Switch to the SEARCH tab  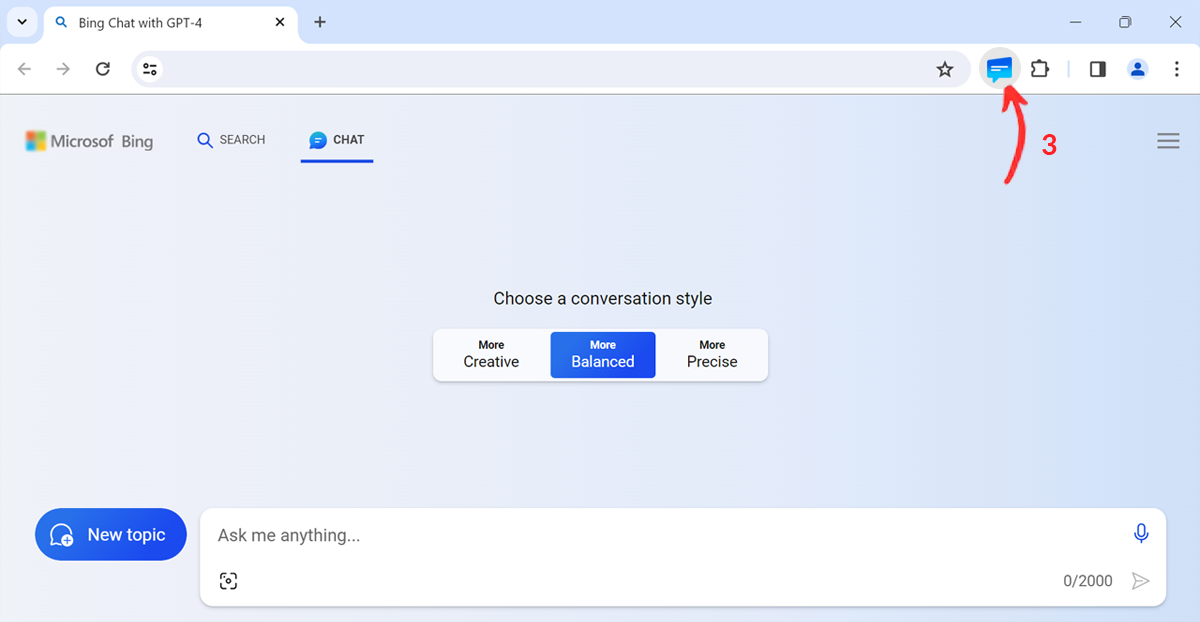coord(231,140)
